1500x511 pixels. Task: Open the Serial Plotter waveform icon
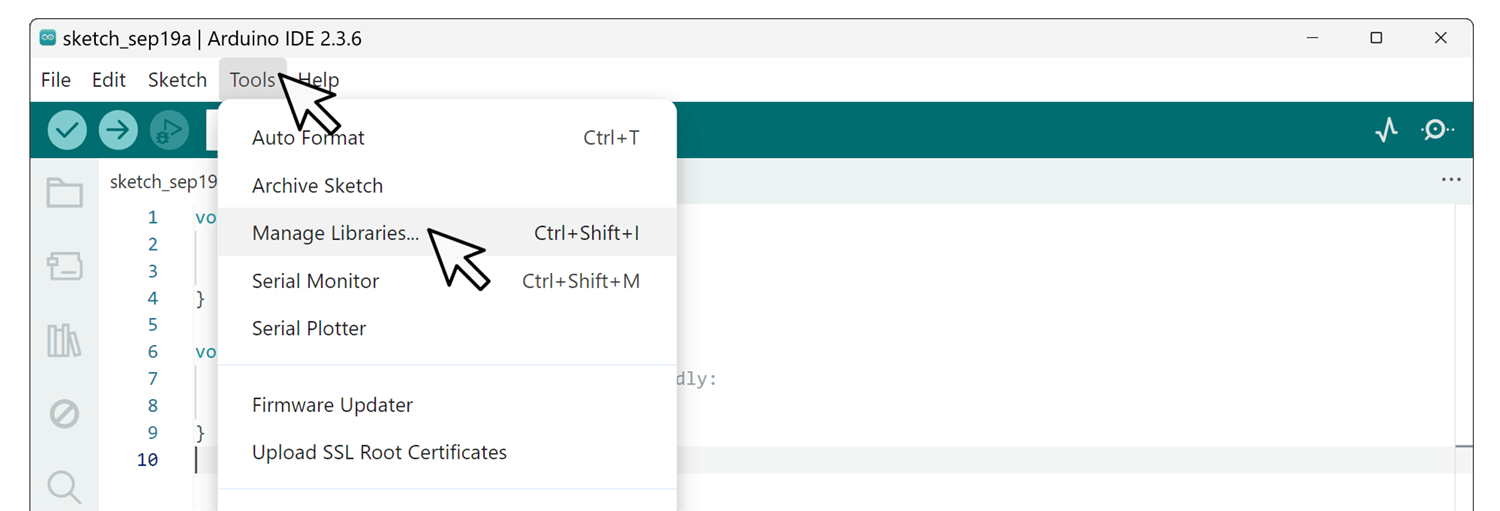coord(1386,130)
